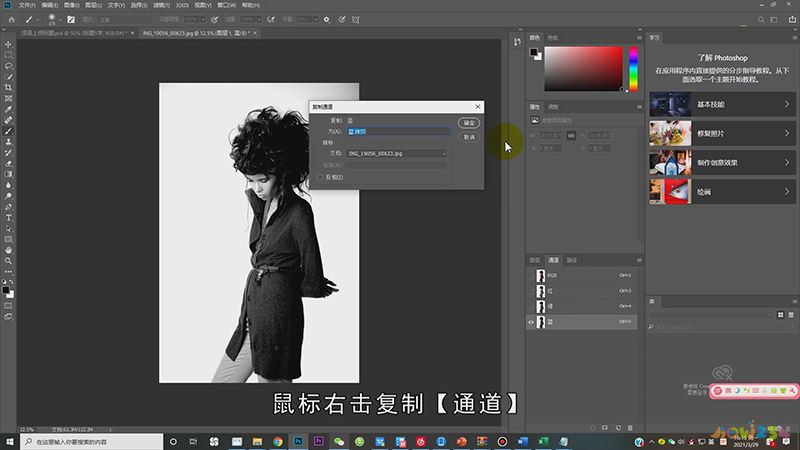Expand the Painting tutorial chevron

click(x=787, y=192)
